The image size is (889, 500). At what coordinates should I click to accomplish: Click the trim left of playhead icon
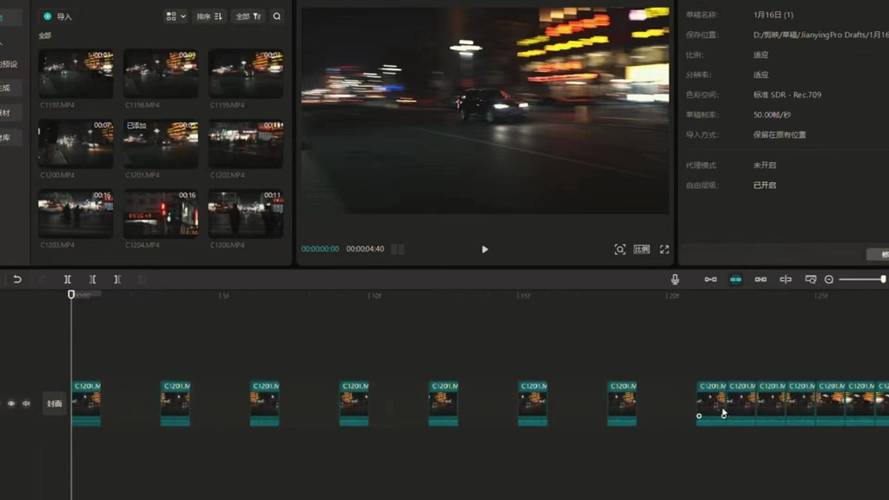(92, 280)
